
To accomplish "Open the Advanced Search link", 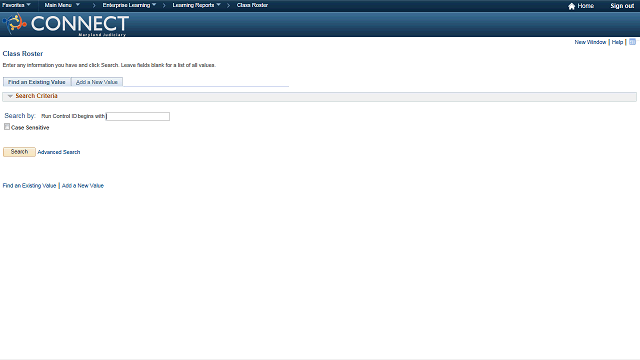I will coord(59,152).
